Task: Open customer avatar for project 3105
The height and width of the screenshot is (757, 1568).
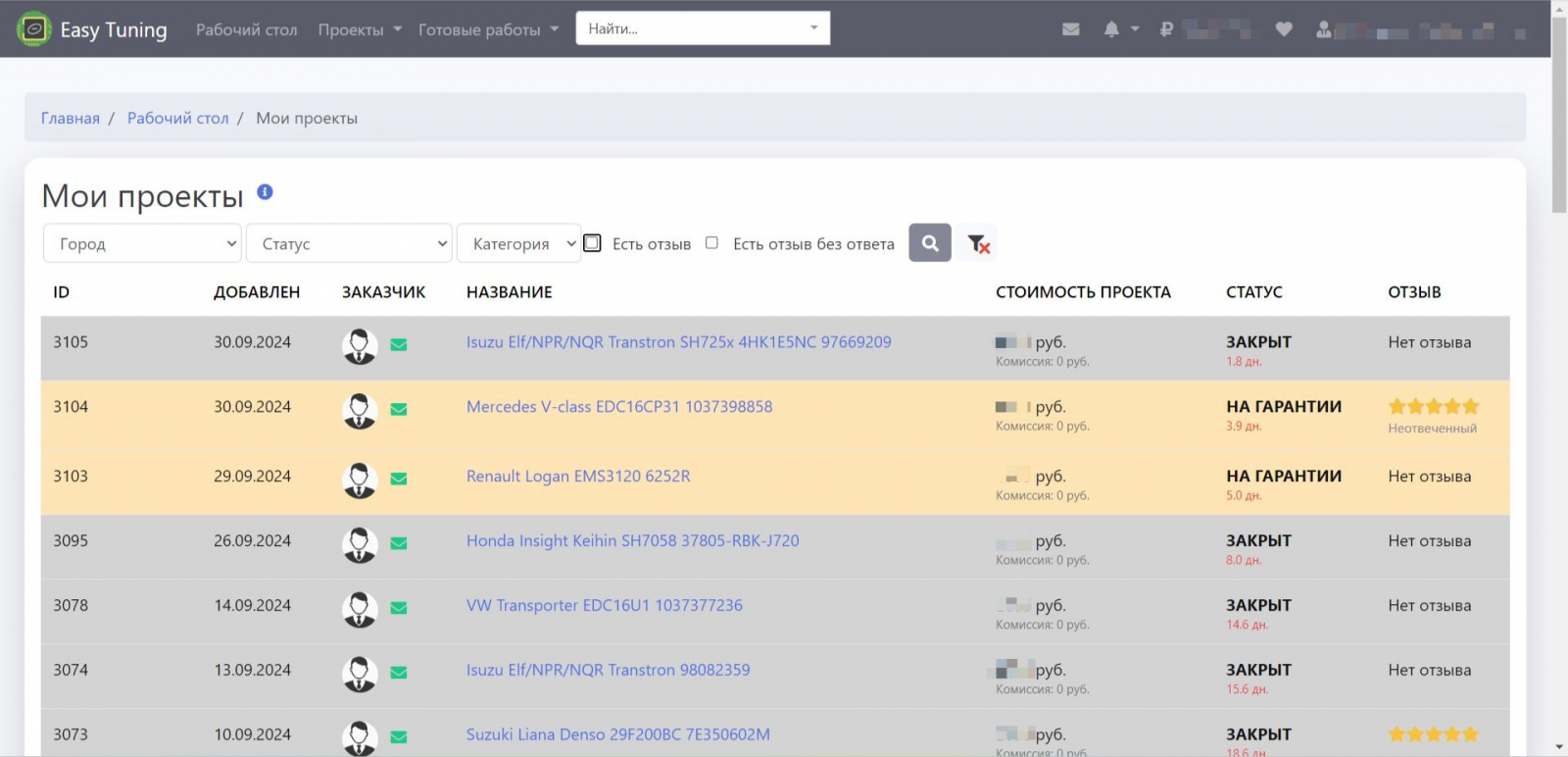Action: pos(360,346)
